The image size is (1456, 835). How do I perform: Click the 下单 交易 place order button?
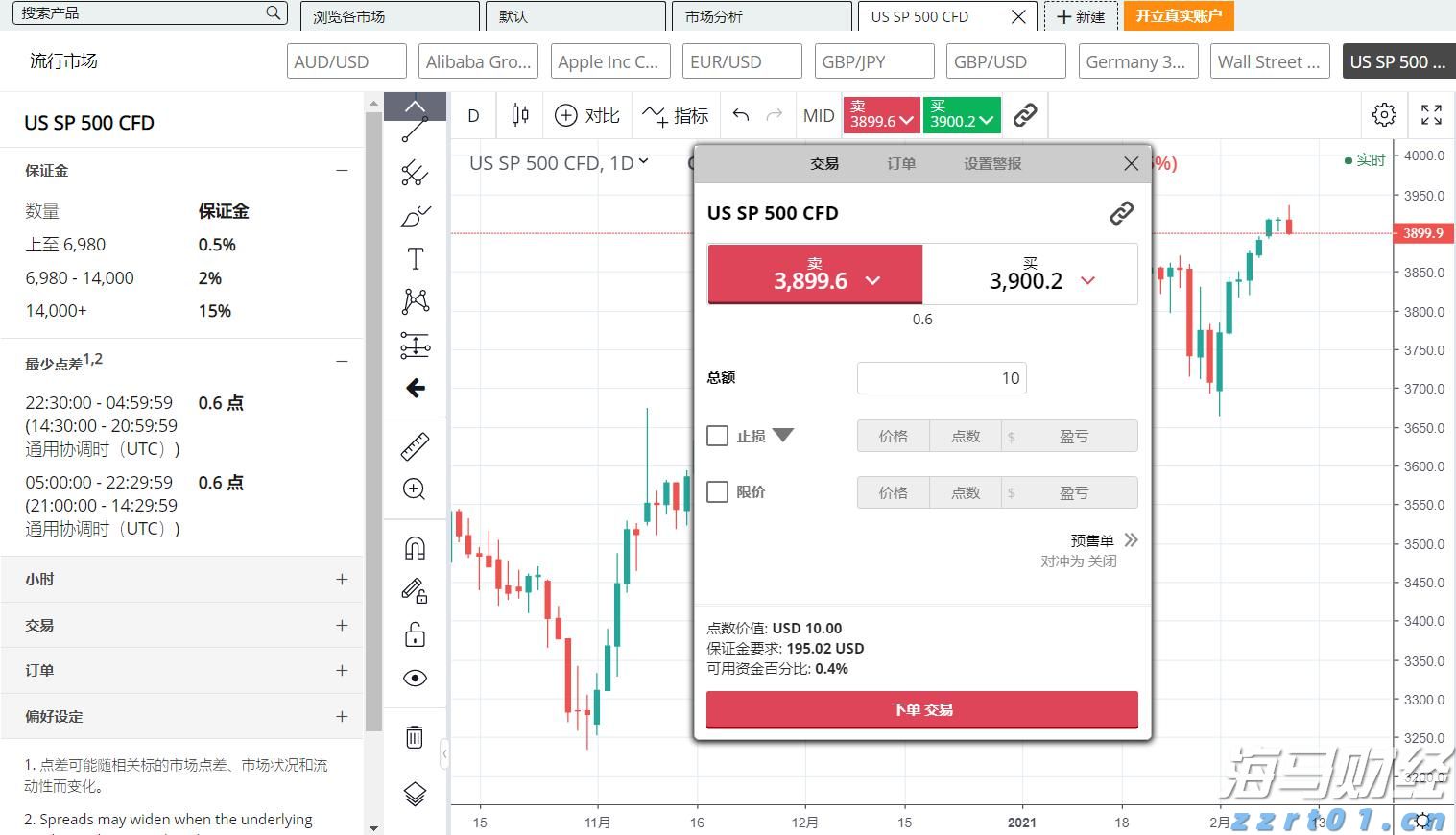920,709
